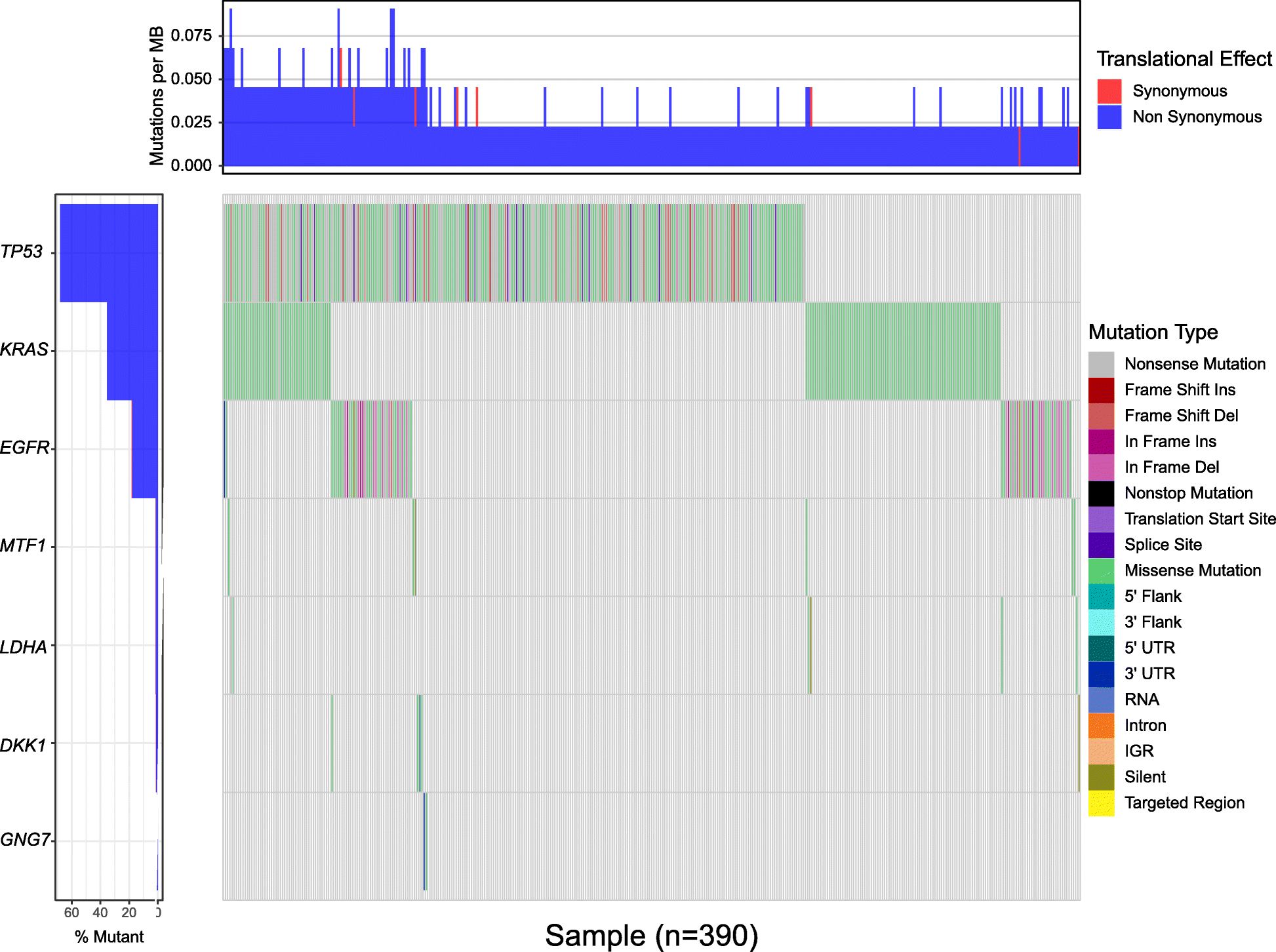Click the 3' Flank cyan swatch
Screen dimensions: 1276x952
(1101, 622)
